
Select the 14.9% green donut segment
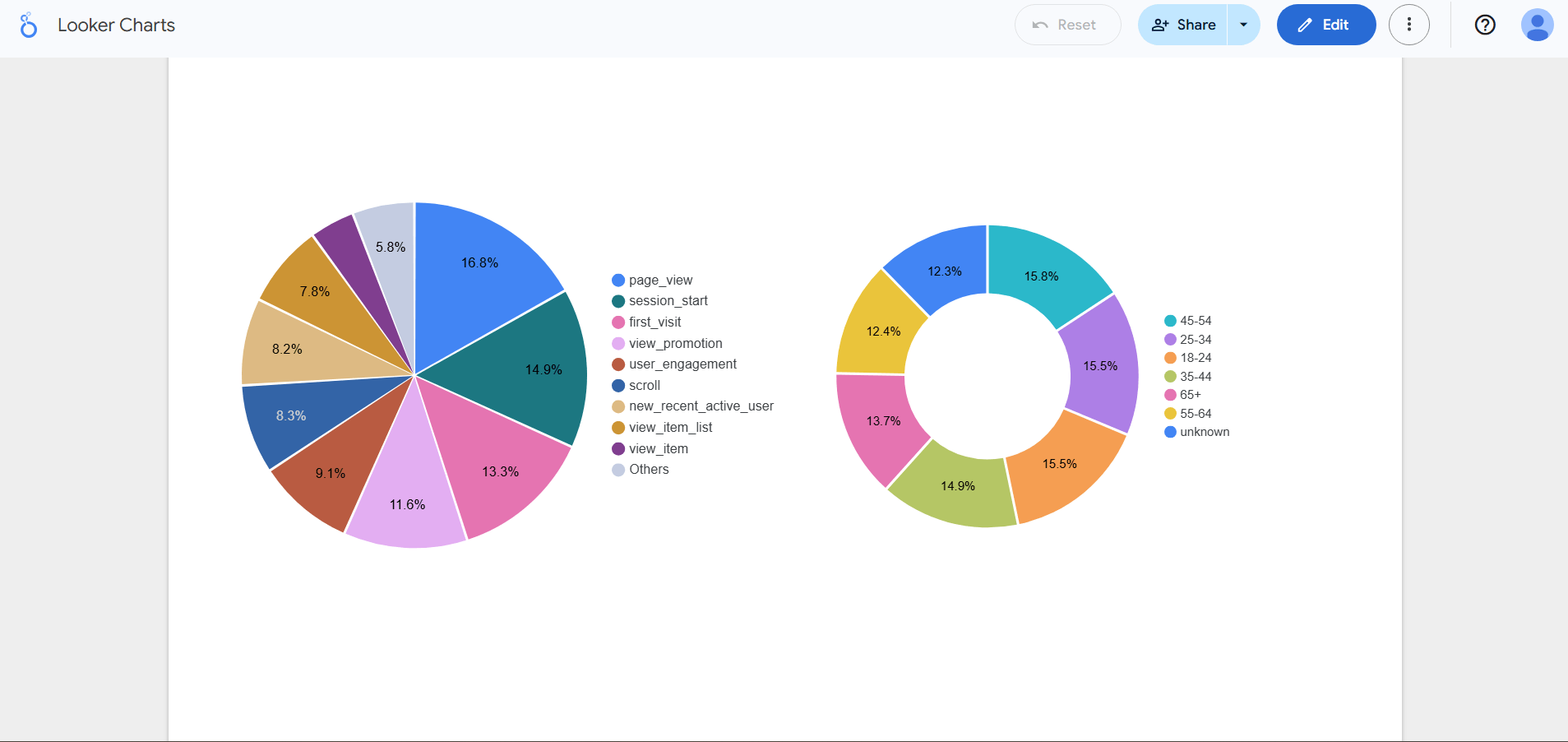pos(958,485)
